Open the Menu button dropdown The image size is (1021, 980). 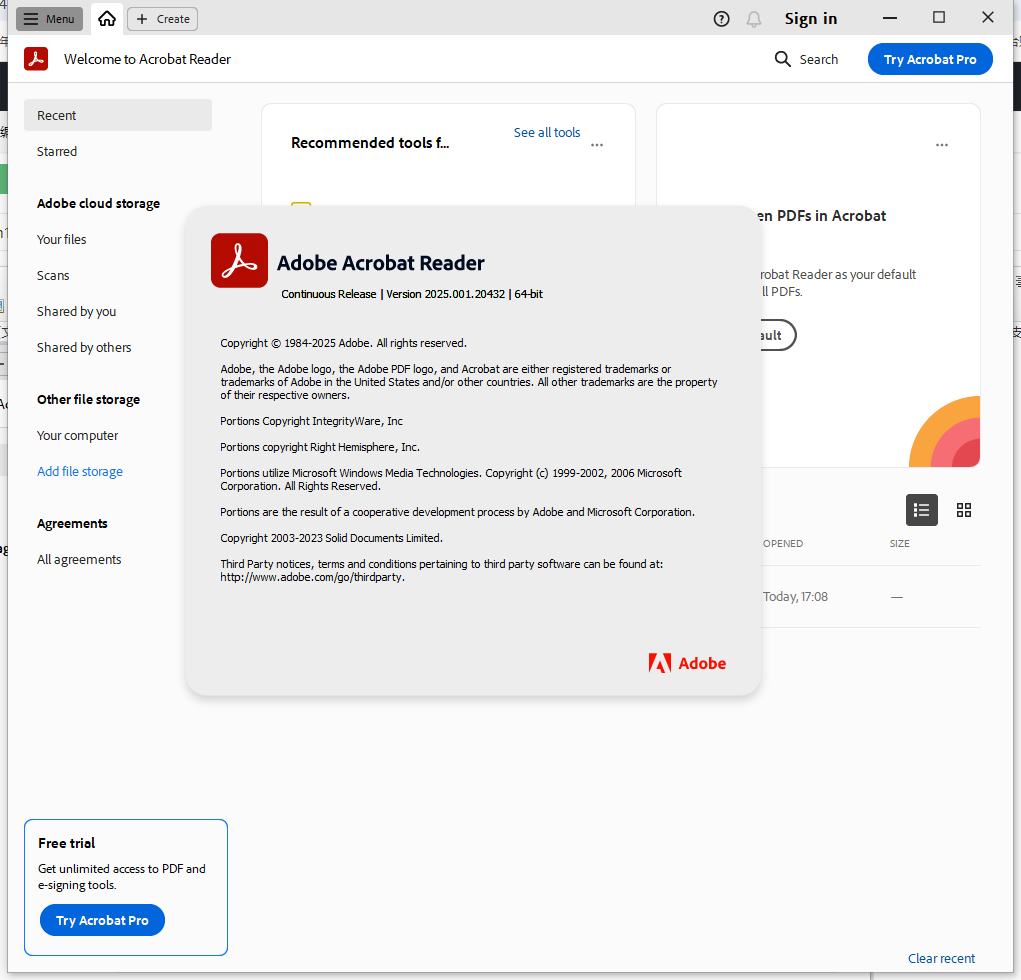click(49, 18)
